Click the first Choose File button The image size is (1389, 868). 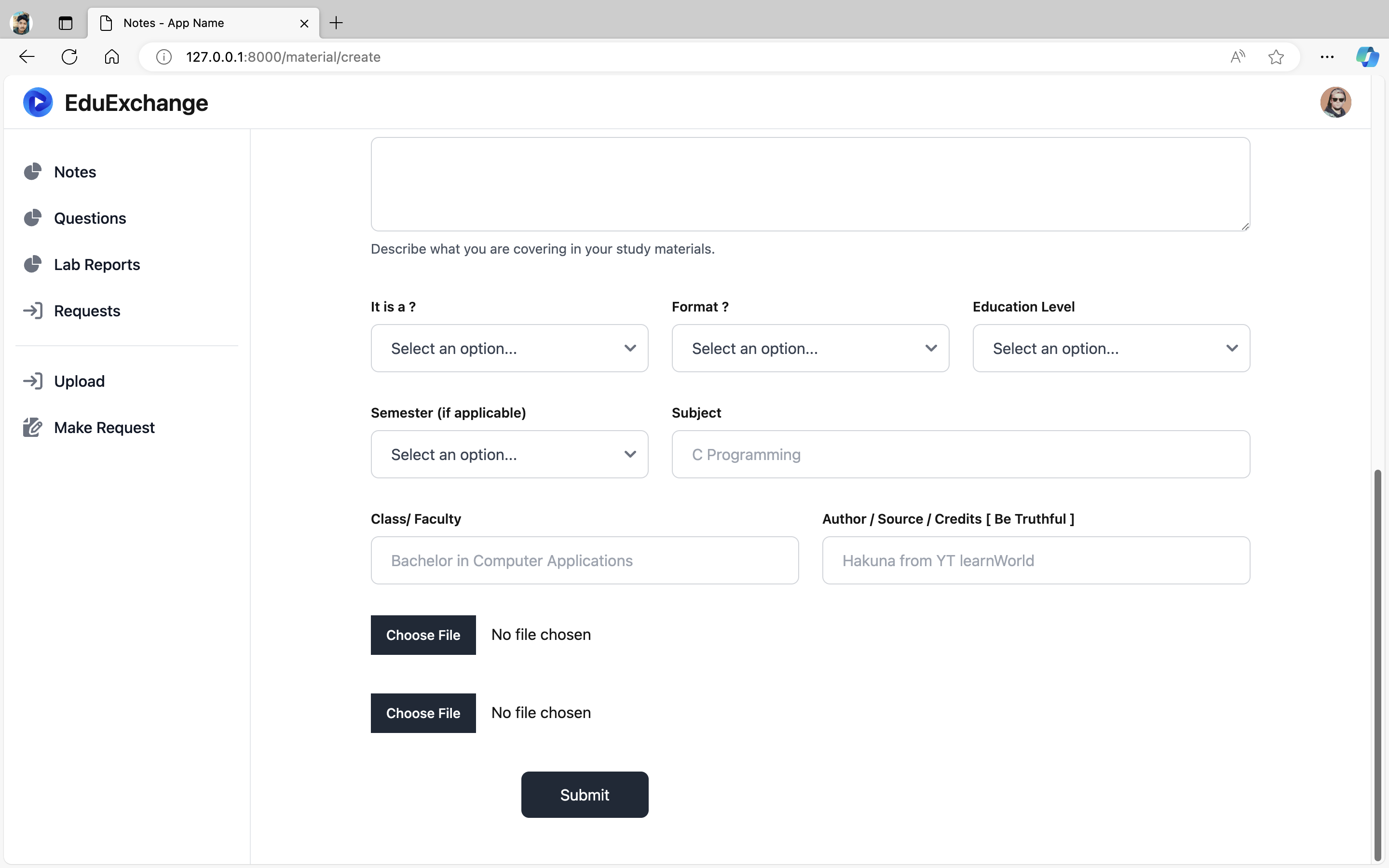point(423,635)
